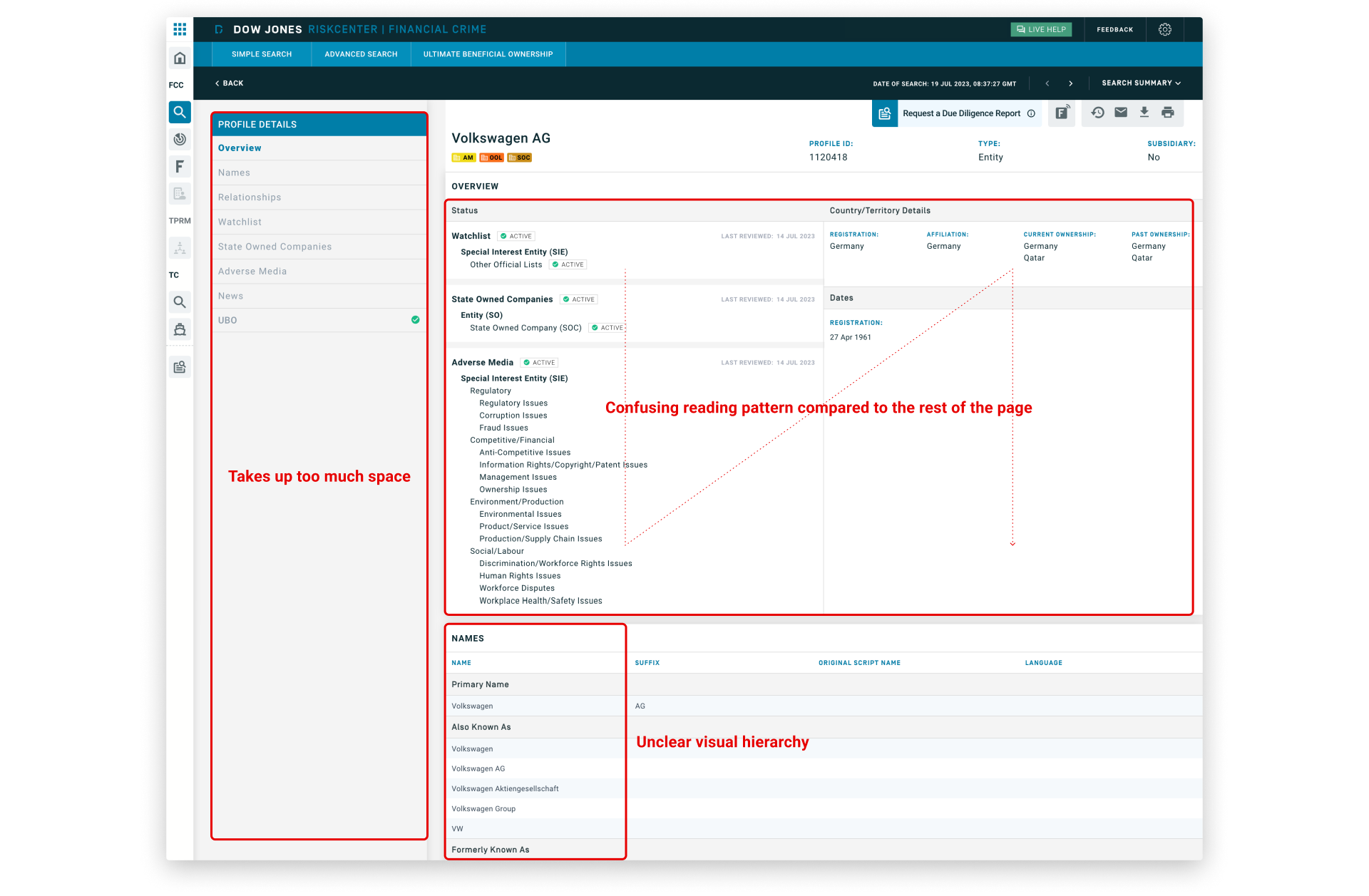The image size is (1369, 896).
Task: Open the settings gear icon
Action: point(1165,29)
